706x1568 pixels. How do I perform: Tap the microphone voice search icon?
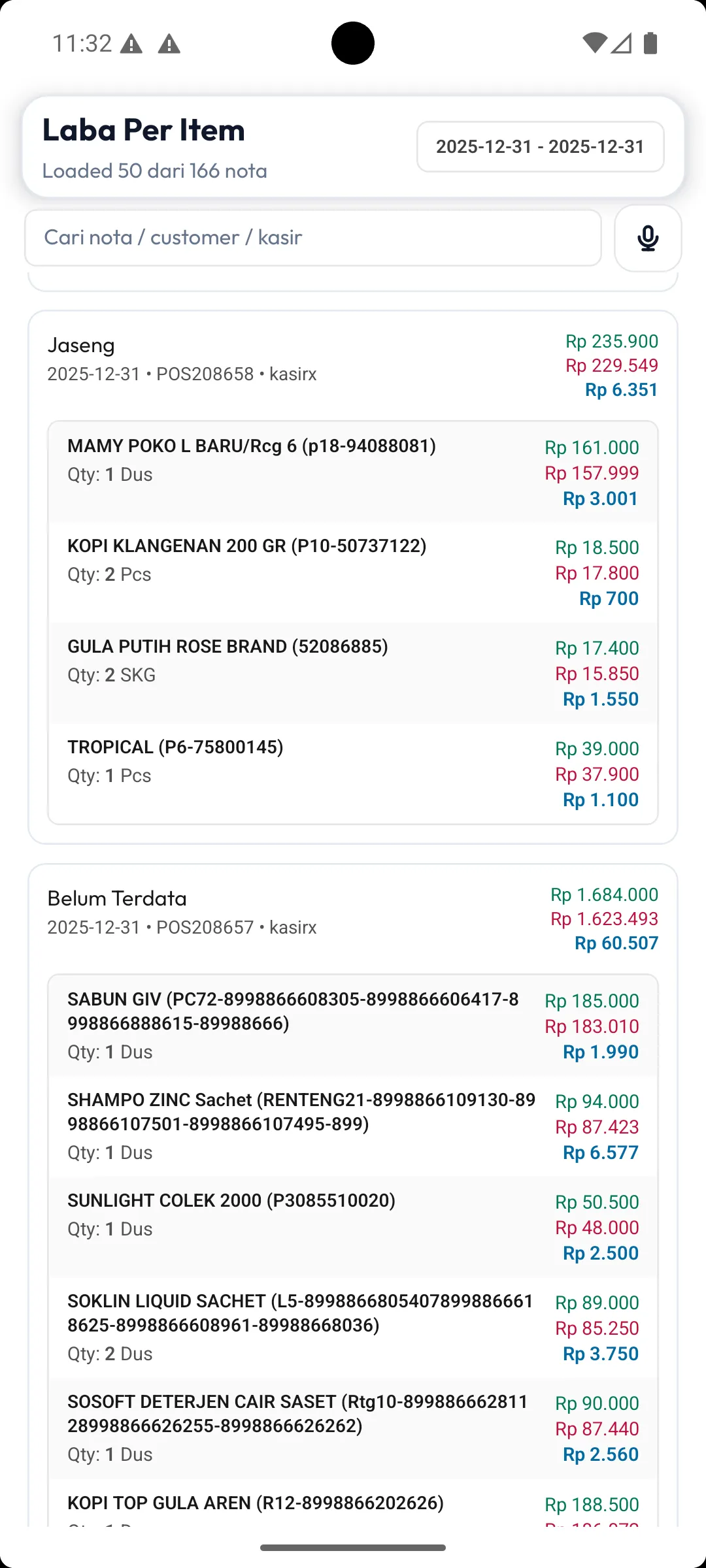click(648, 238)
